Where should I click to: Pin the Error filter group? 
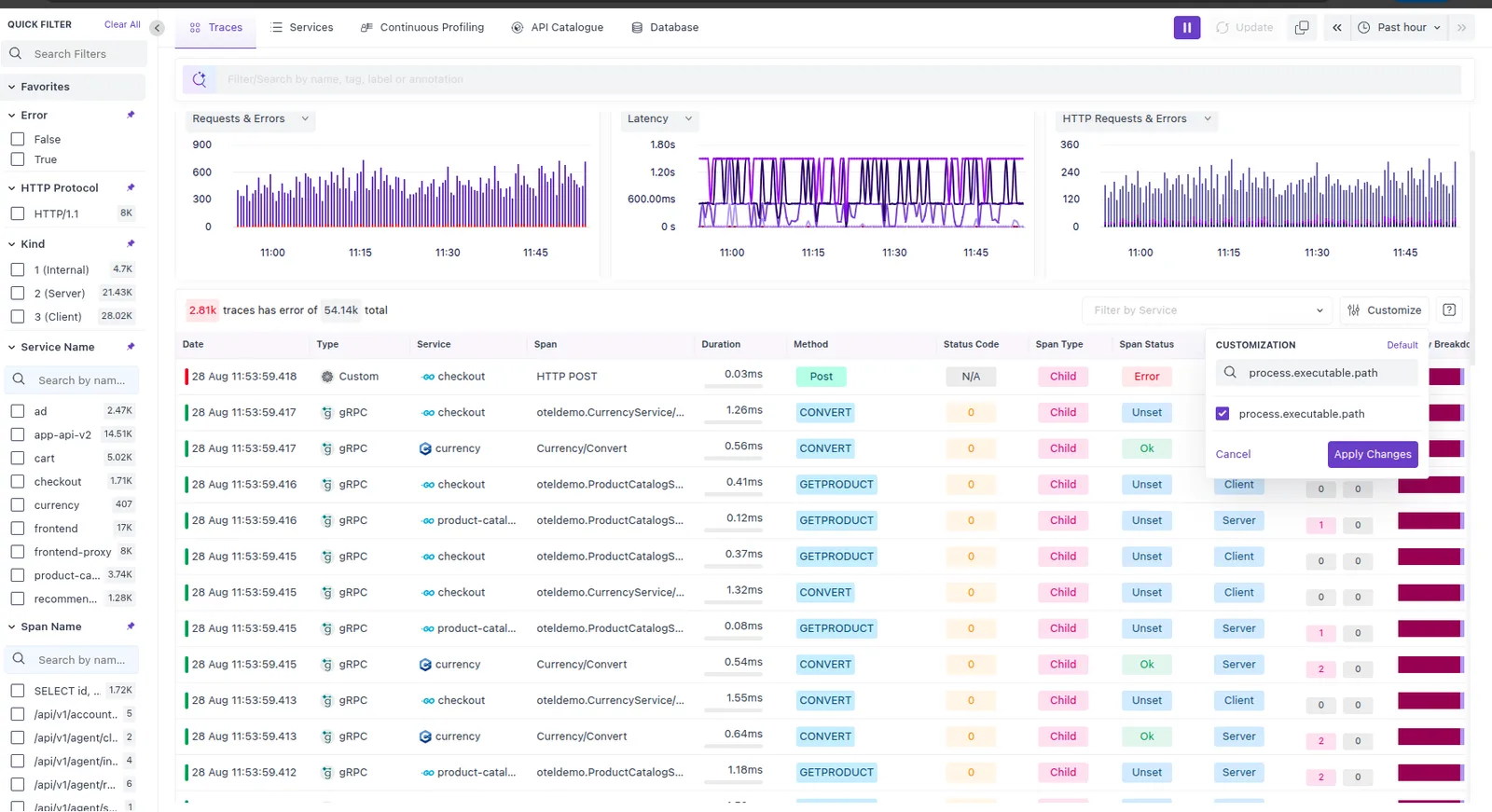[131, 115]
